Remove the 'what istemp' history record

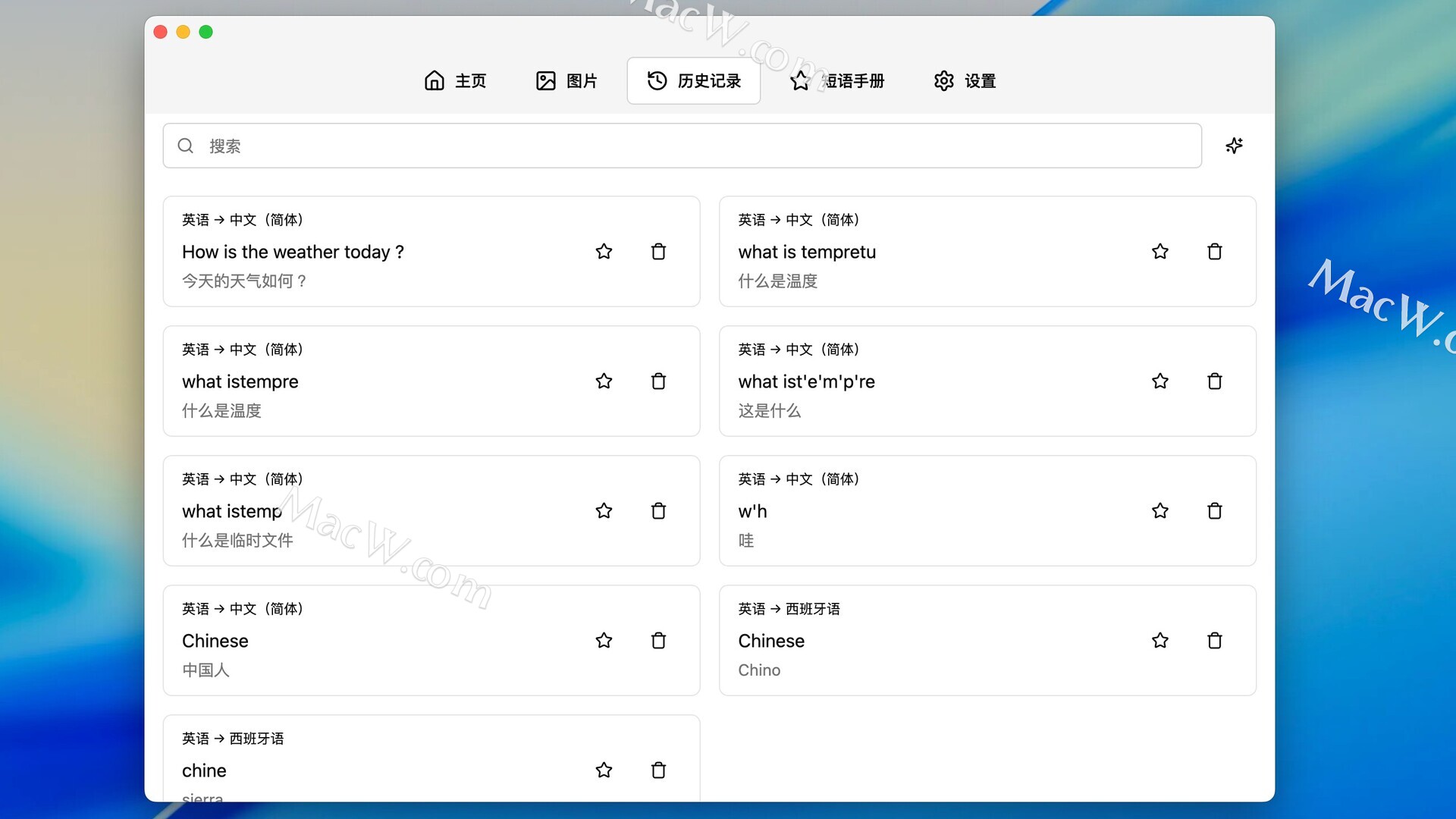tap(658, 511)
